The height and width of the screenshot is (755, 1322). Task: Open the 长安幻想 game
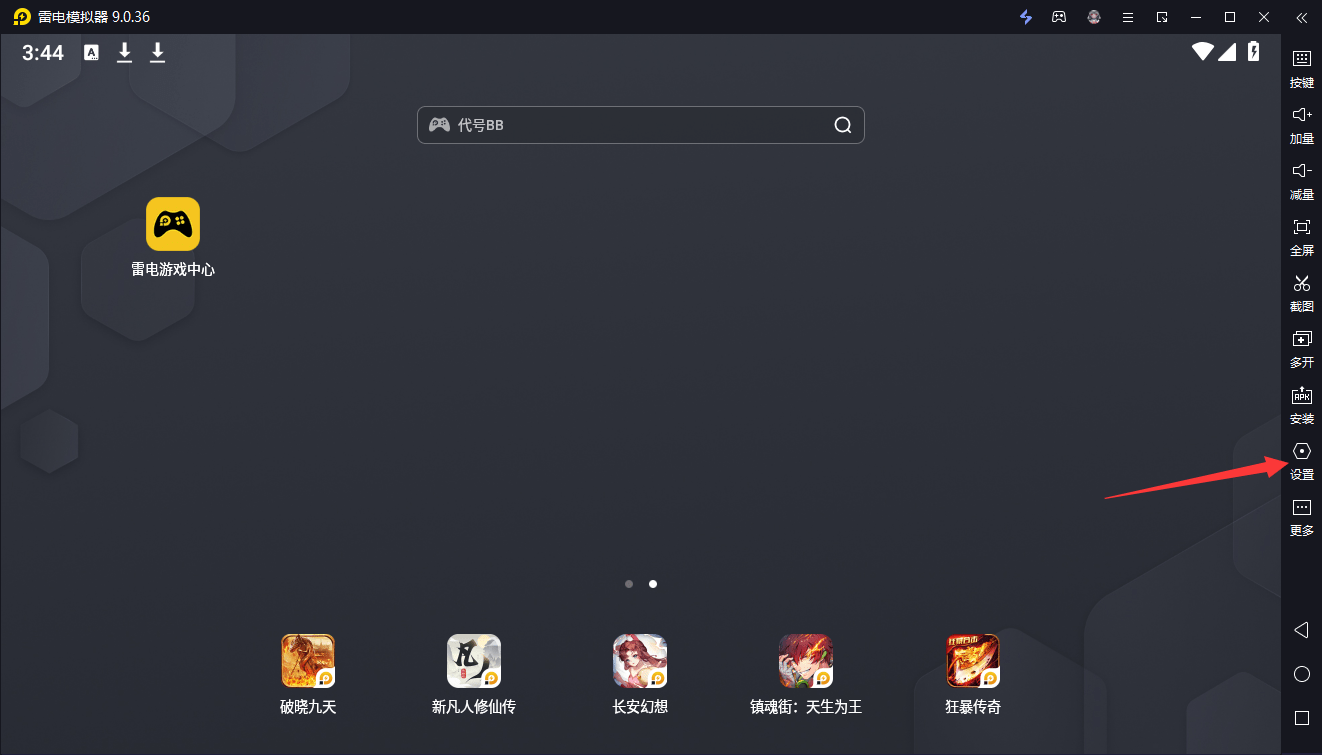(x=640, y=661)
